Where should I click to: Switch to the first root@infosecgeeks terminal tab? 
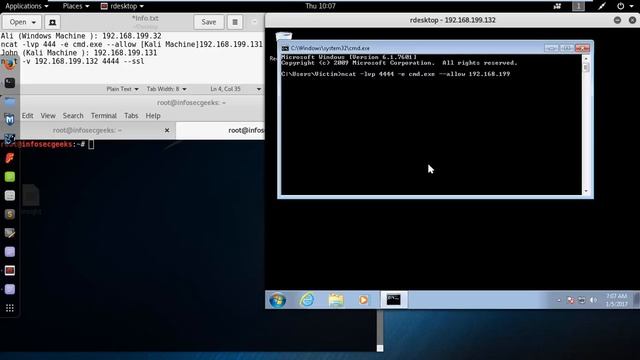[x=87, y=130]
